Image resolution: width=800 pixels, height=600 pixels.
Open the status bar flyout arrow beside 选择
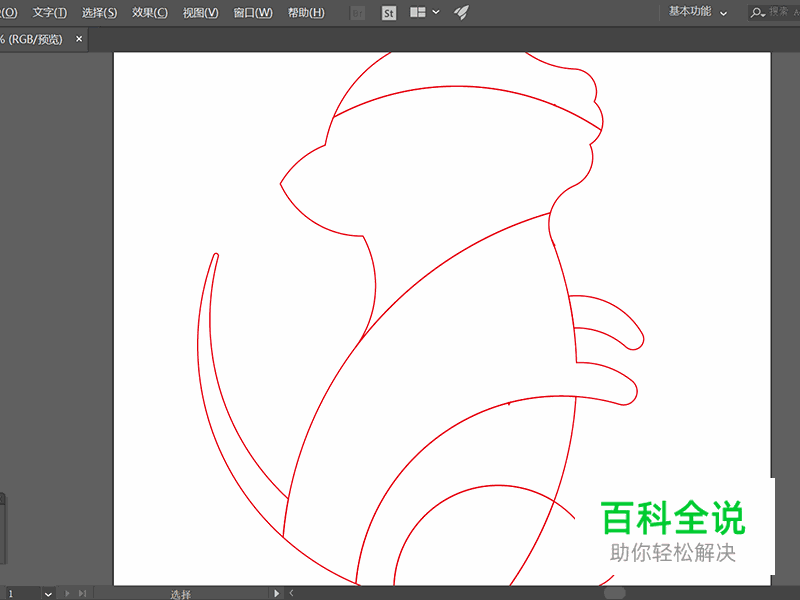coord(277,592)
